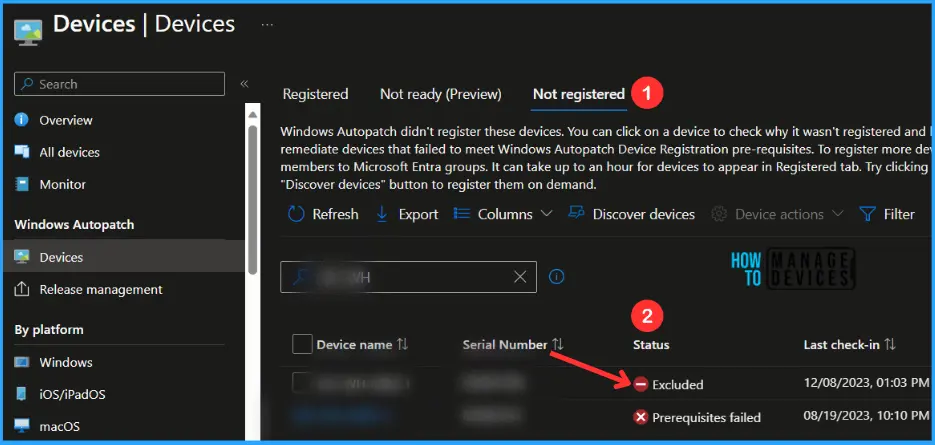Click the info icon beside search box

[x=556, y=277]
